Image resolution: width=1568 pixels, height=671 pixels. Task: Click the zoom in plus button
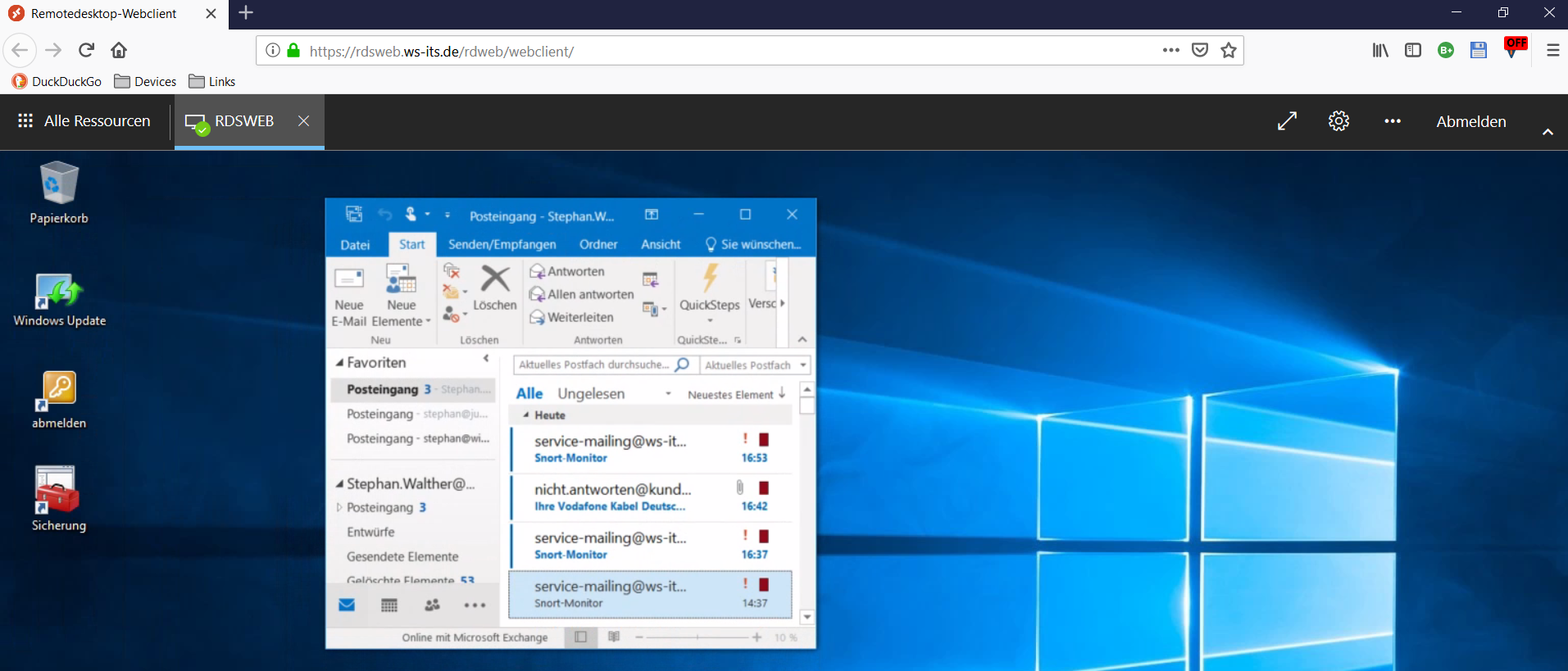point(757,637)
